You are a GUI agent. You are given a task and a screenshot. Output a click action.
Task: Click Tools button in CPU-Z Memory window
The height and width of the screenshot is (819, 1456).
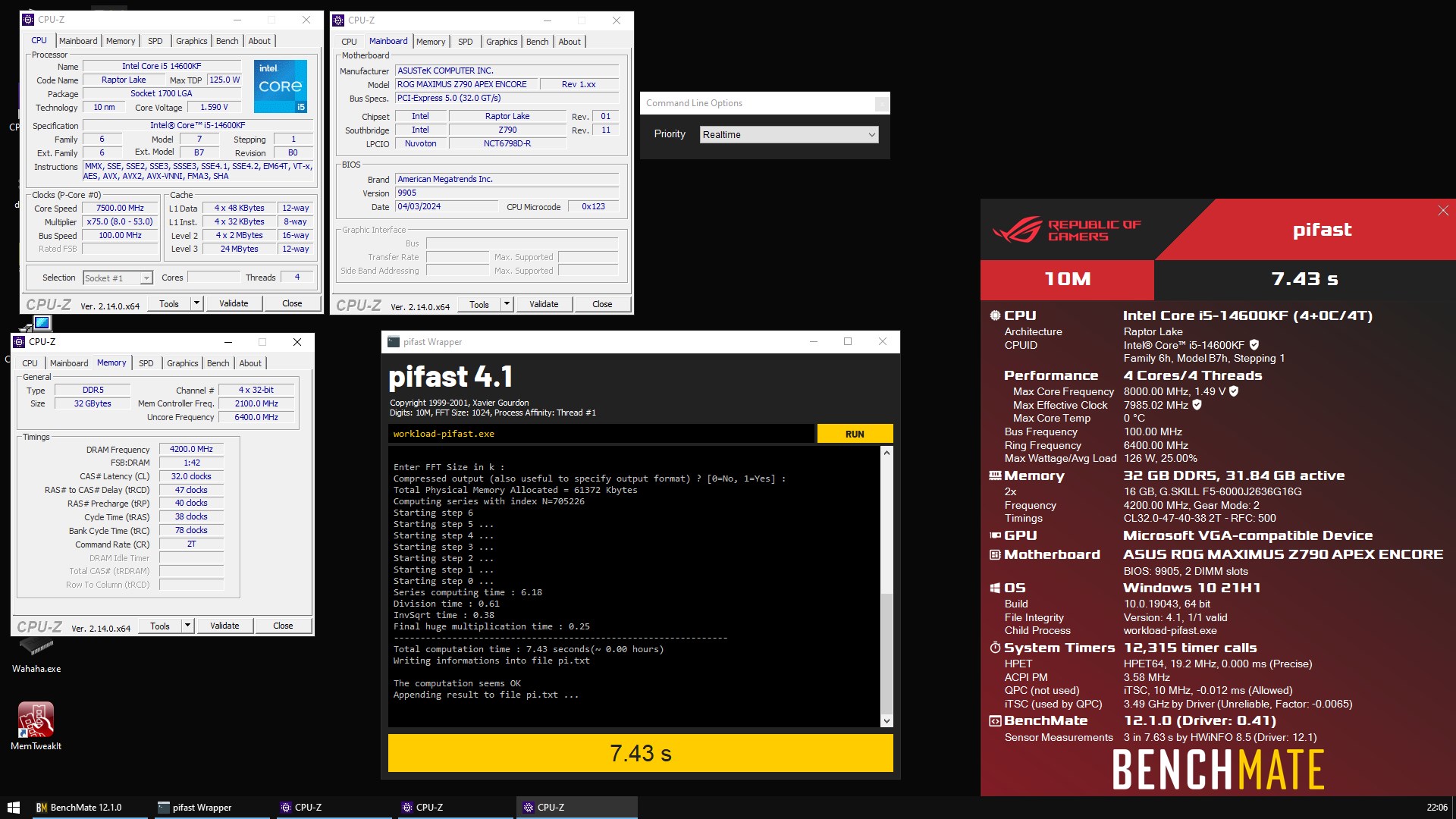(160, 626)
